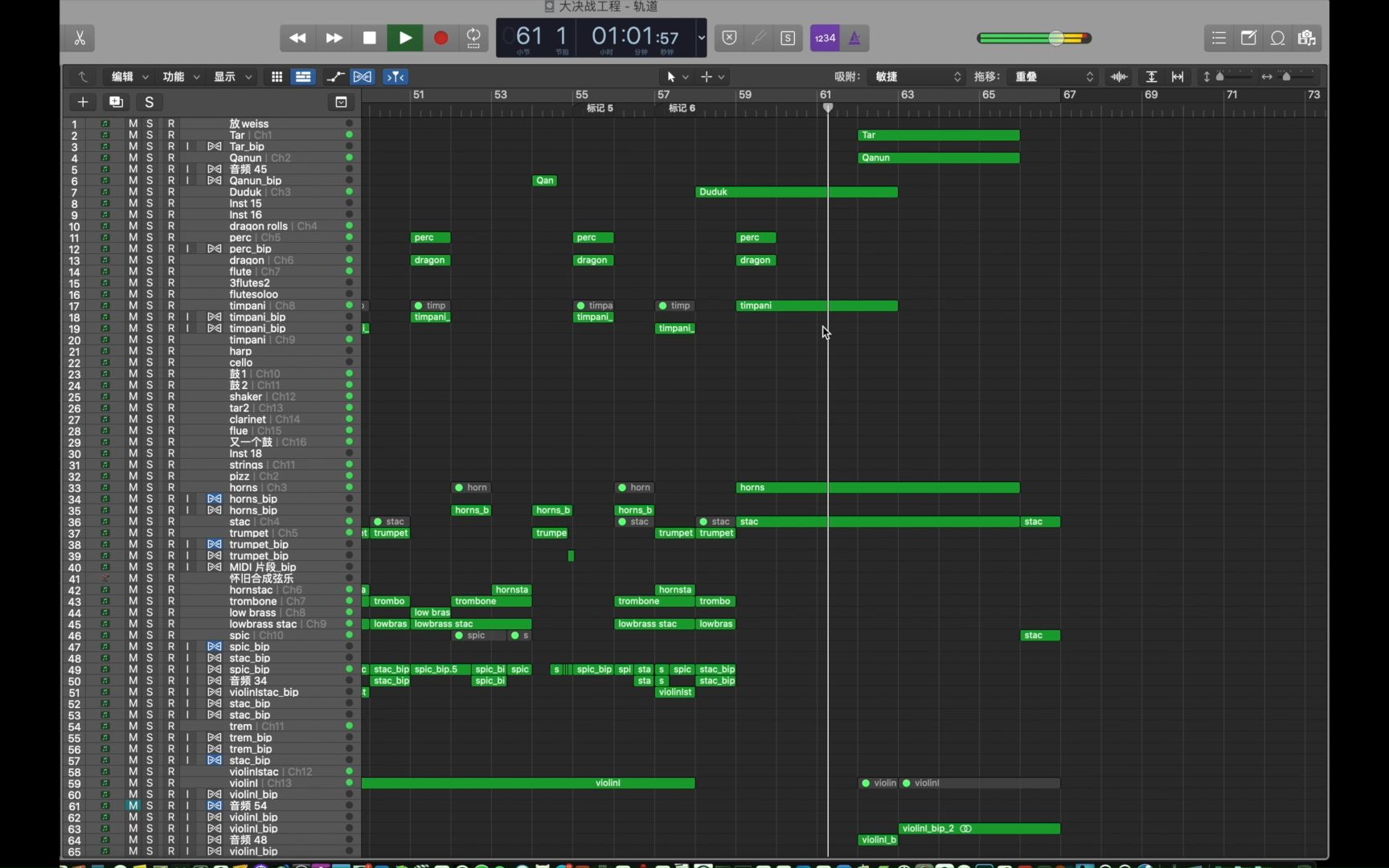Open the 显示 menu
Image resolution: width=1389 pixels, height=868 pixels.
click(x=232, y=76)
